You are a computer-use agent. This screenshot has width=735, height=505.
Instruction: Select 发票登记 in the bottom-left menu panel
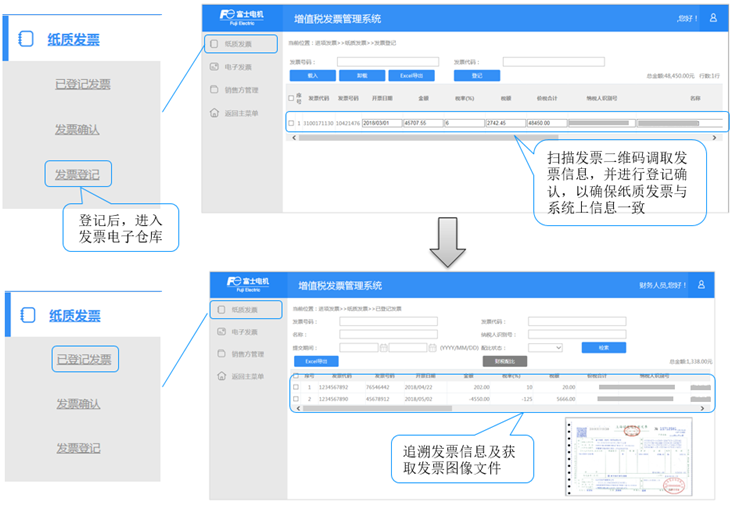78,448
